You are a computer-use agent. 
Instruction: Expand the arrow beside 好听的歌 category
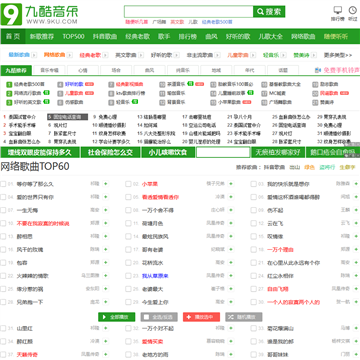coord(177,55)
